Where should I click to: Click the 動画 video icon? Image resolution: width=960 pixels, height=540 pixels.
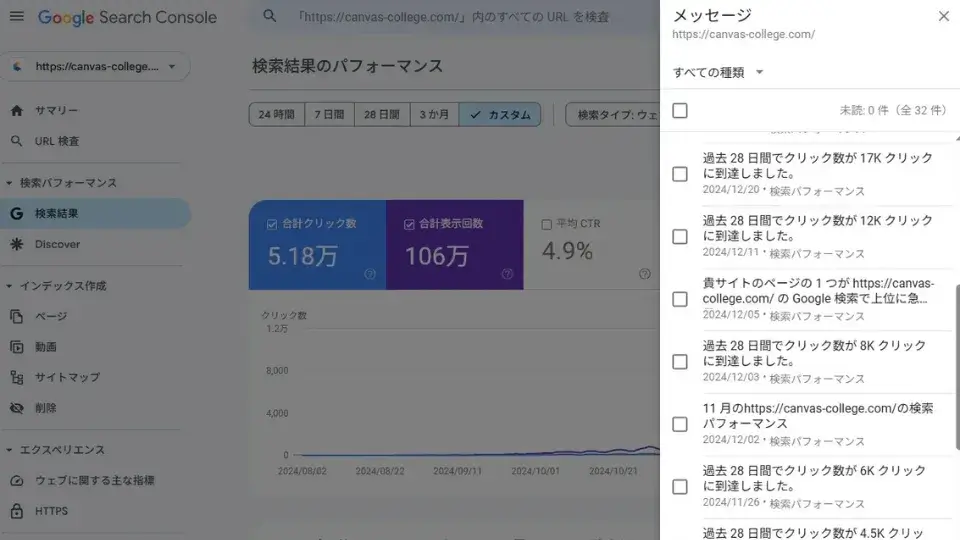17,347
